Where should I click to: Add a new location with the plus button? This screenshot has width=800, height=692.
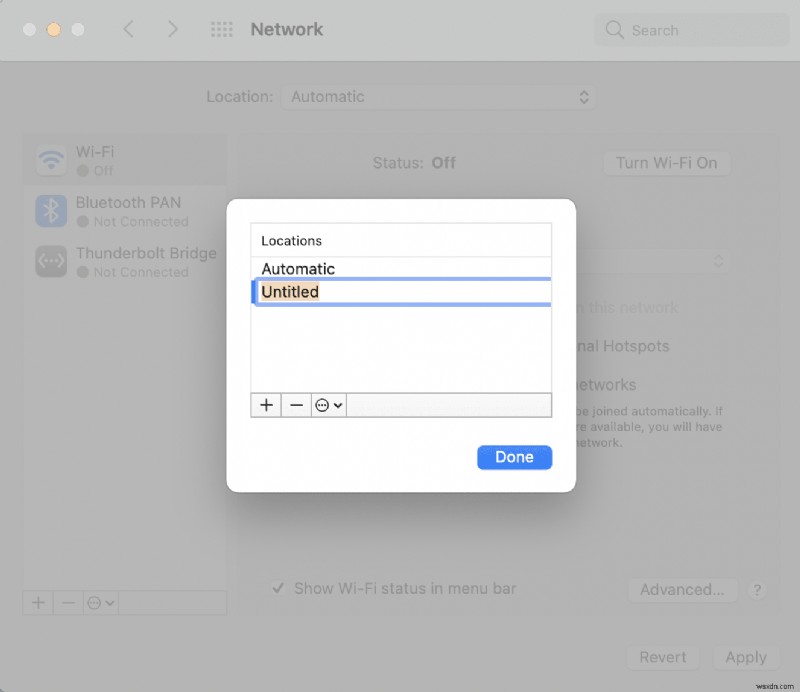266,405
